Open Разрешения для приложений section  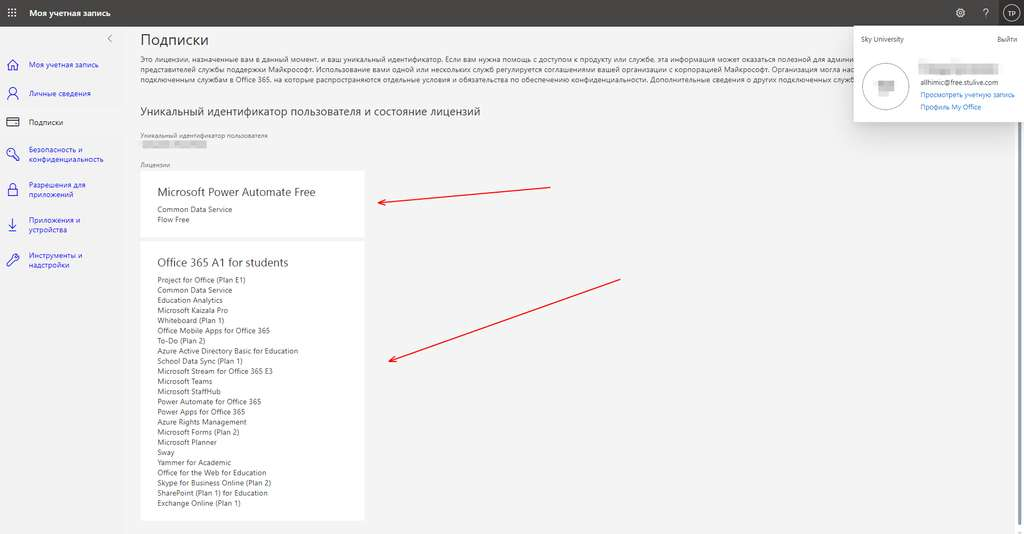(x=57, y=189)
